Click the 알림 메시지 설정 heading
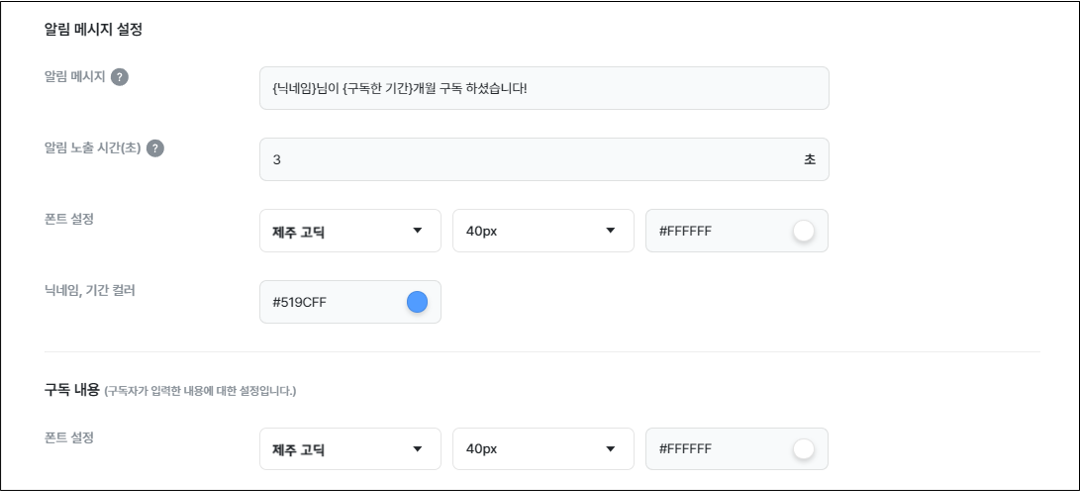The width and height of the screenshot is (1080, 491). 93,30
